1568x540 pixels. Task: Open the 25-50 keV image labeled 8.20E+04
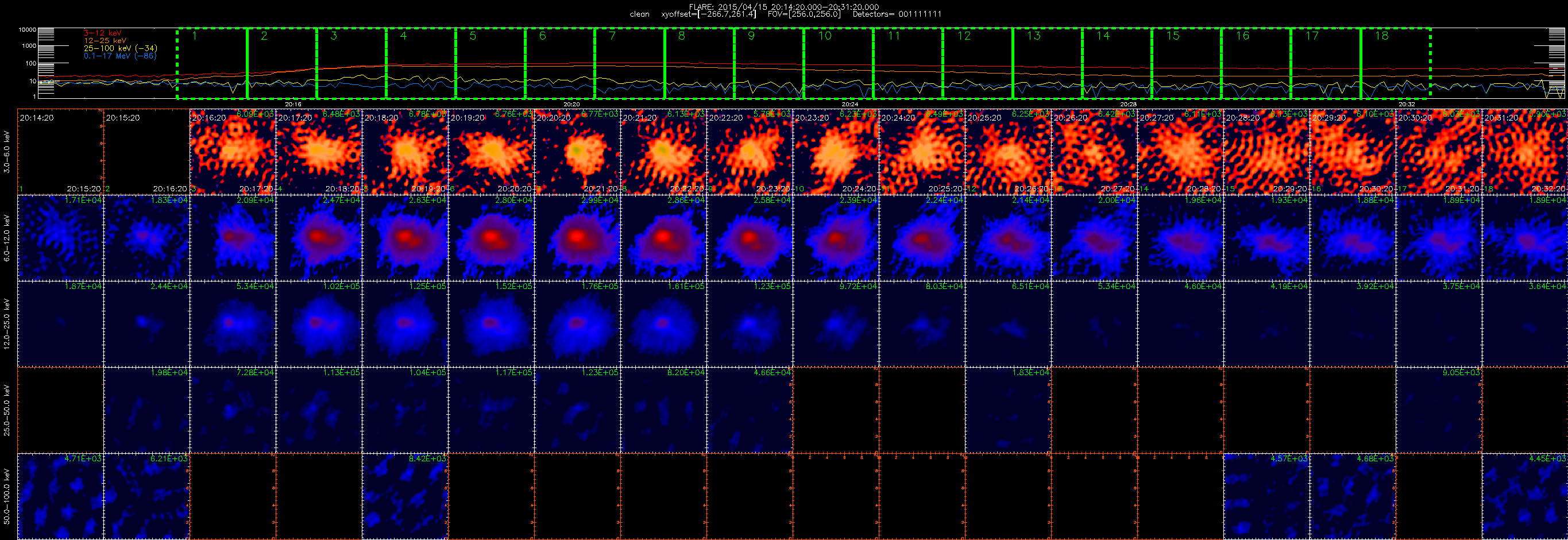tap(663, 410)
